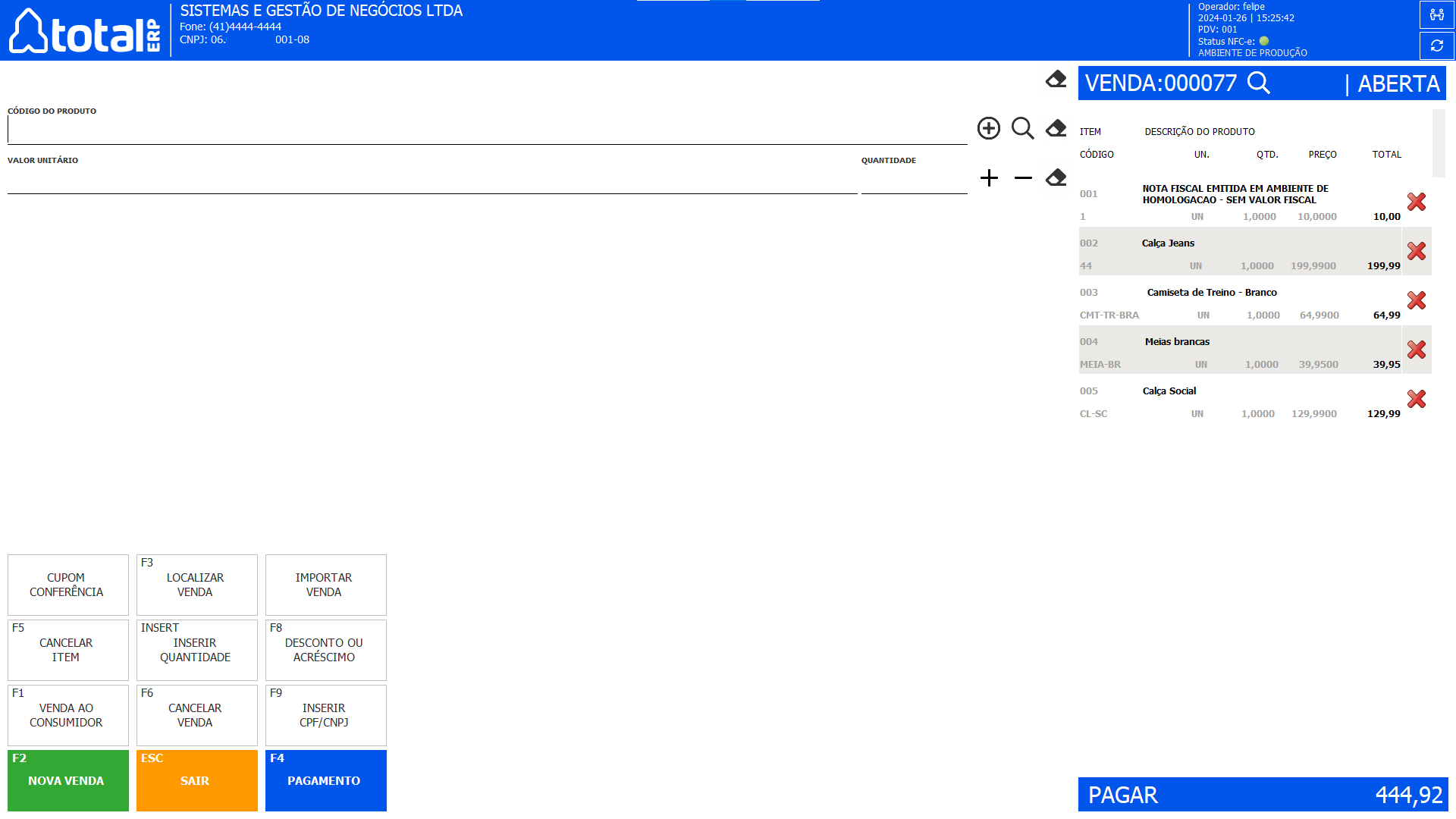Click connection icon above refresh button
Viewport: 1456px width, 819px height.
(x=1436, y=14)
